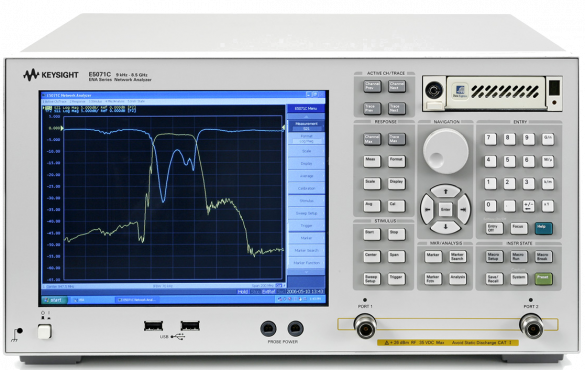This screenshot has width=585, height=370.
Task: Tap numeric key 0 on entry keypad
Action: pyautogui.click(x=490, y=206)
